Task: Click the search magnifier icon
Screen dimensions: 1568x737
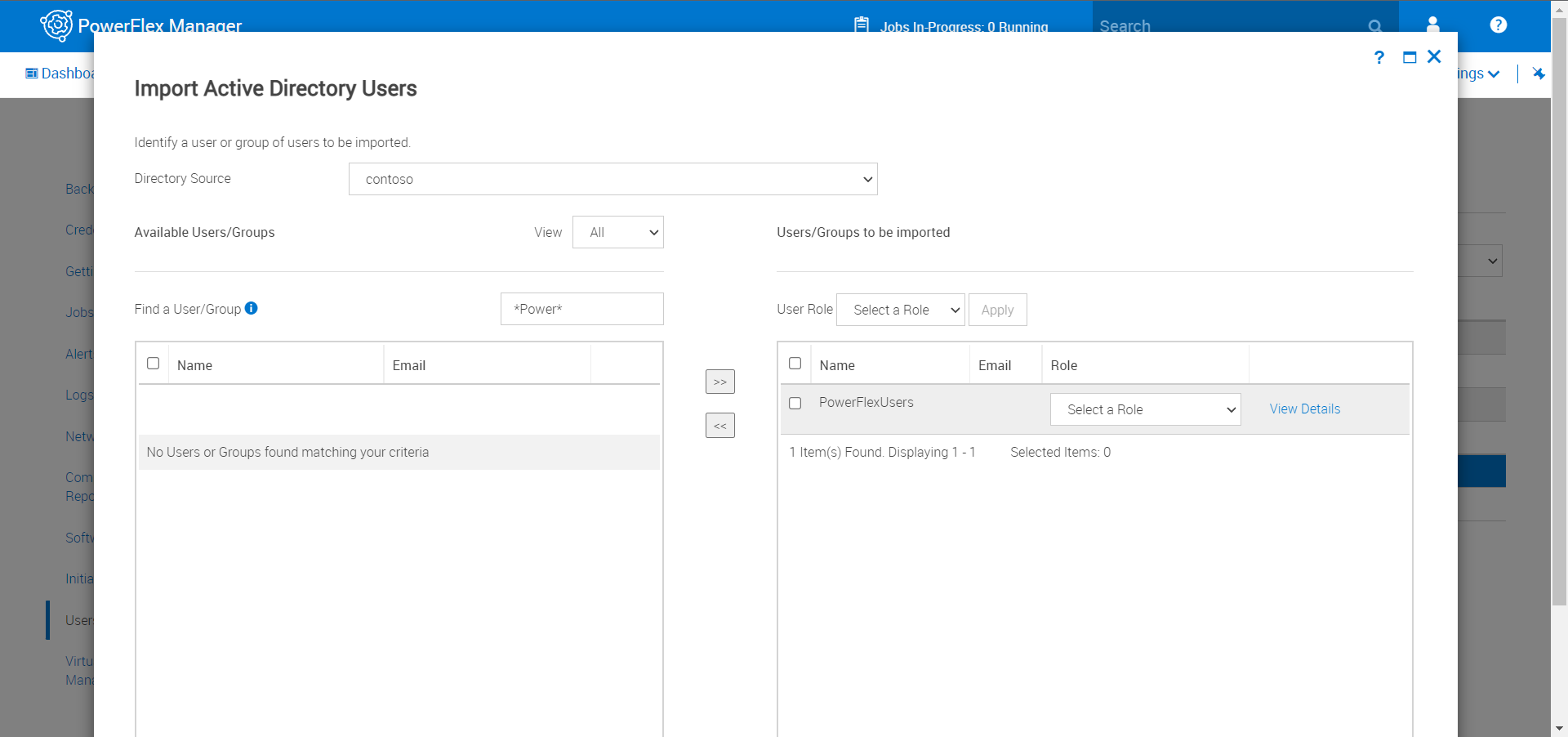Action: pos(1375,25)
